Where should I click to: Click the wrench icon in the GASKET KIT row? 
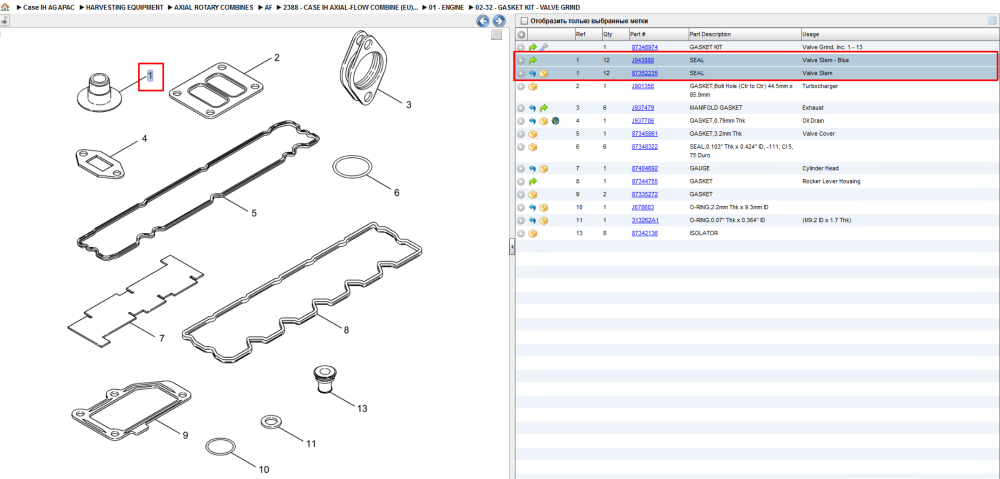pyautogui.click(x=543, y=47)
